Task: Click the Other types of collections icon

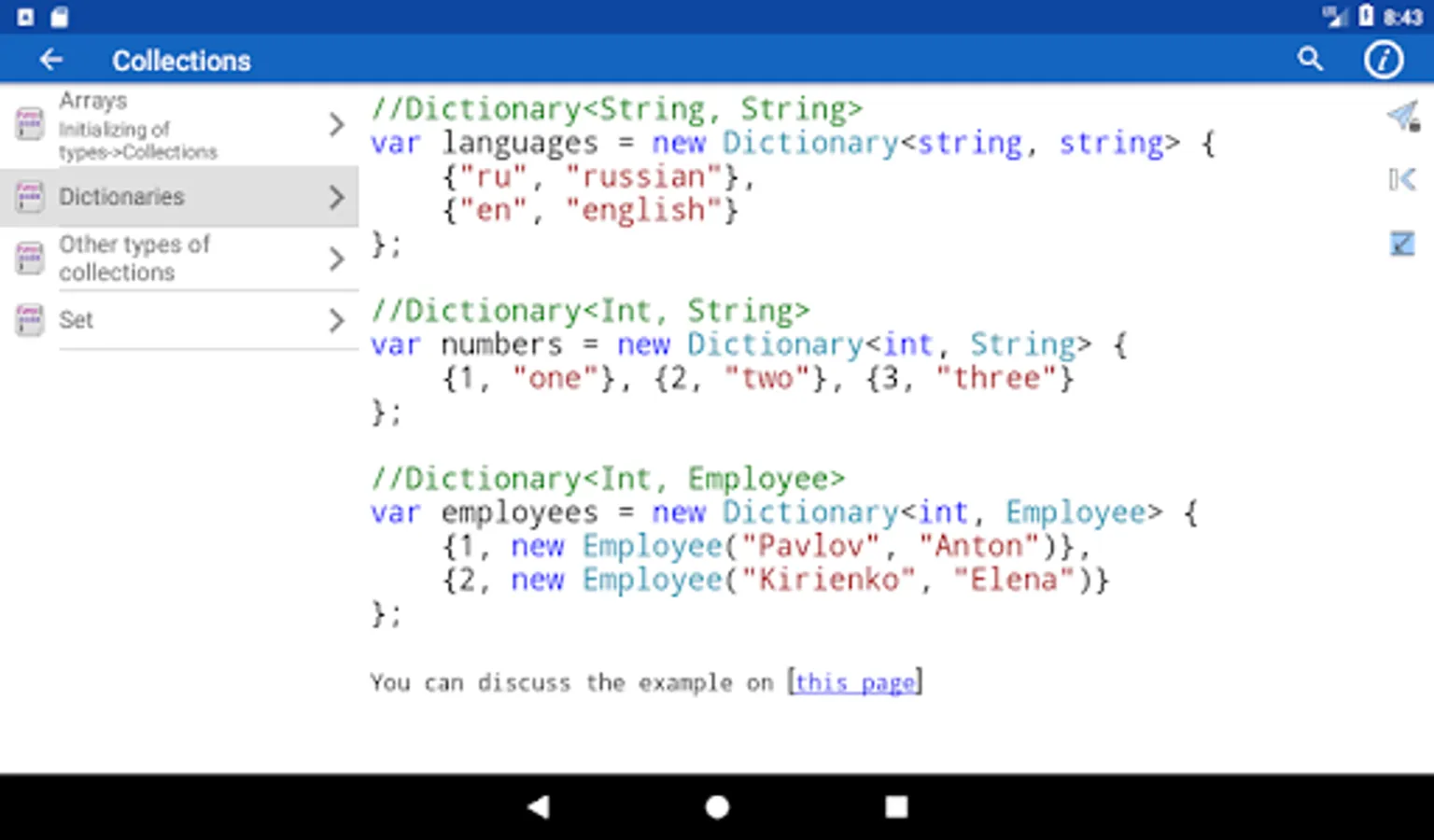Action: point(30,258)
